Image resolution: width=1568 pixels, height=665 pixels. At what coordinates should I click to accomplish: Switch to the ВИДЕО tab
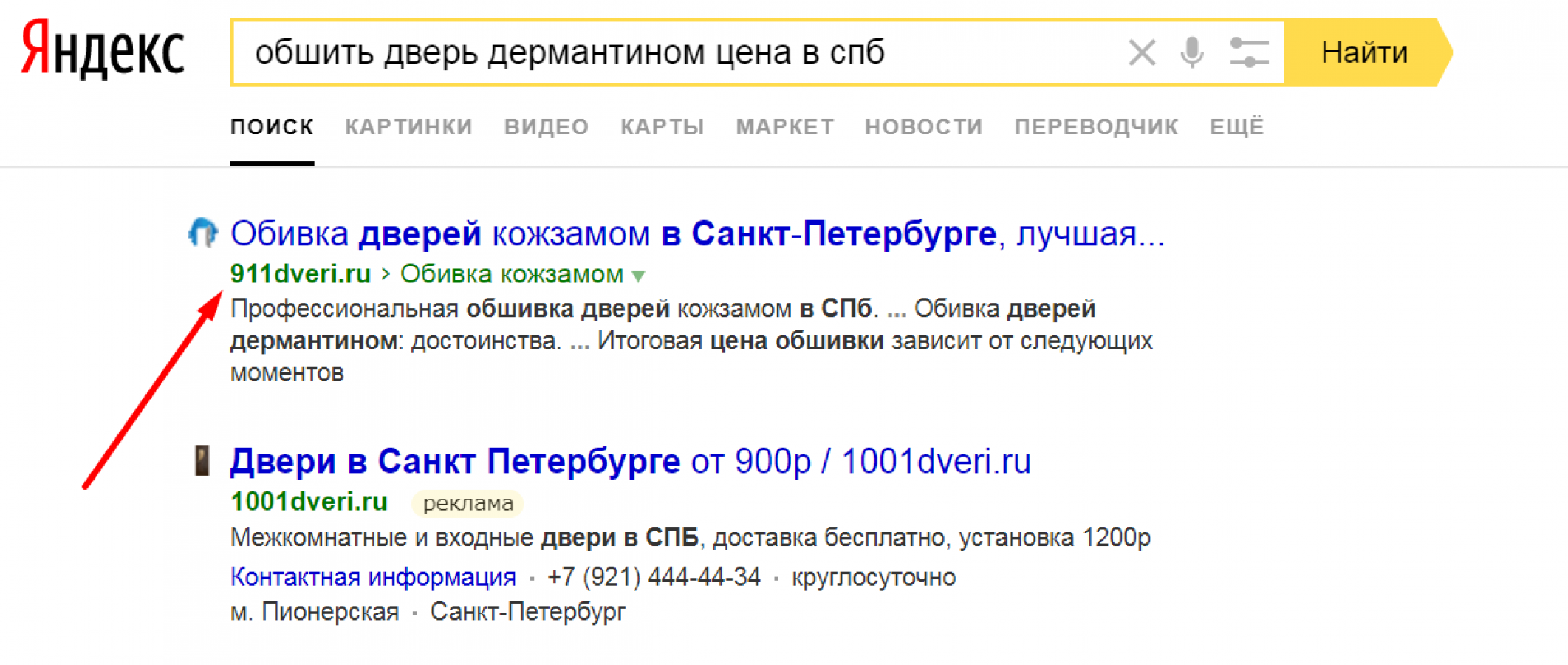tap(547, 127)
